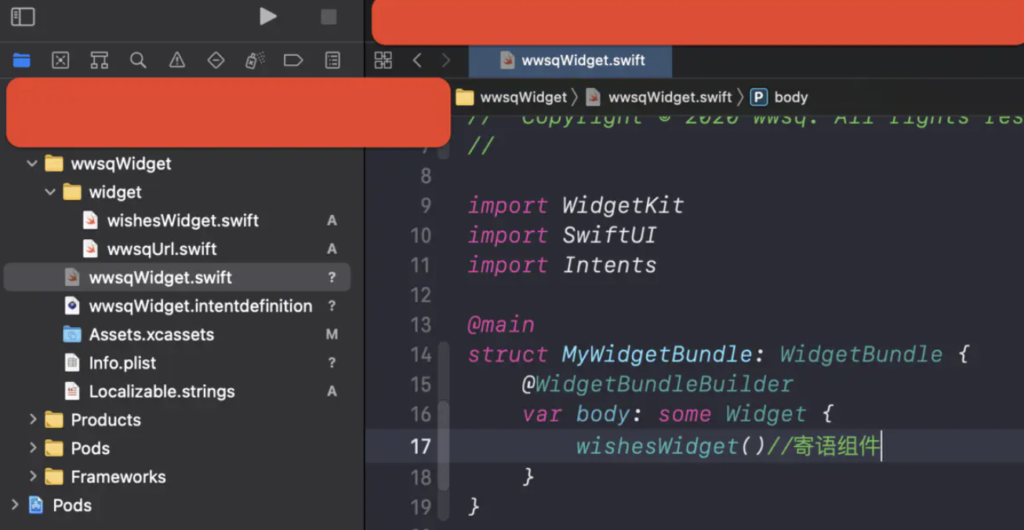Image resolution: width=1024 pixels, height=530 pixels.
Task: Click 'MyWidgetBundle' struct name
Action: [x=657, y=355]
